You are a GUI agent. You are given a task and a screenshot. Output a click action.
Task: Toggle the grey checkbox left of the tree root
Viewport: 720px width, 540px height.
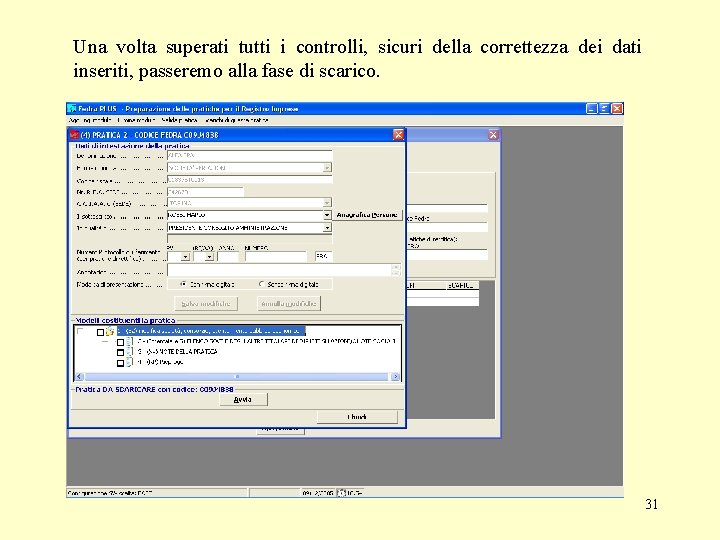80,331
